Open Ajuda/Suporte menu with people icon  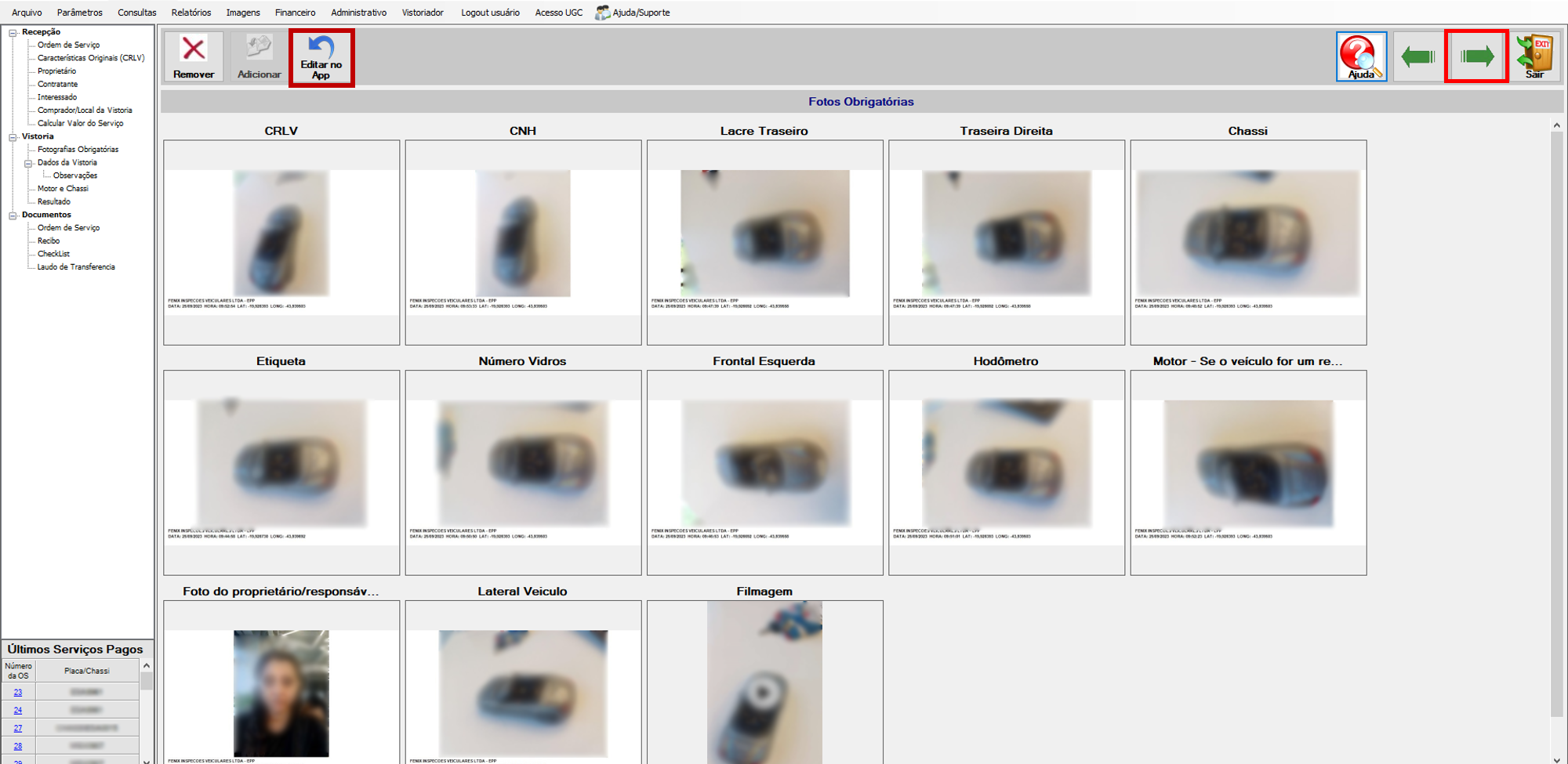point(633,13)
